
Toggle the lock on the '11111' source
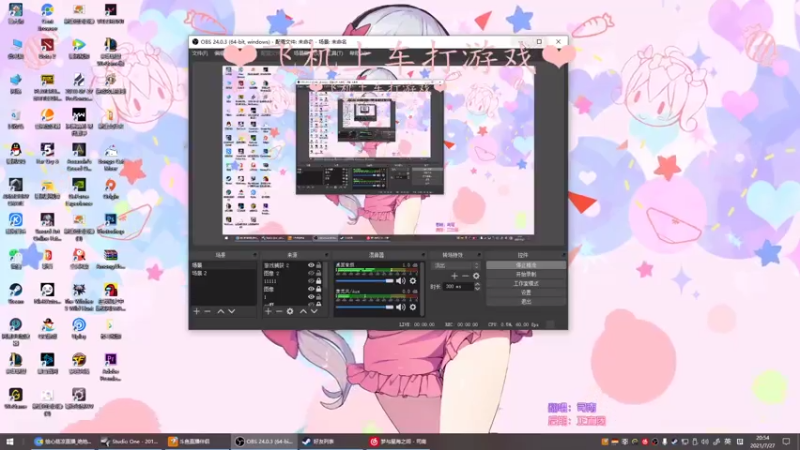(x=318, y=281)
